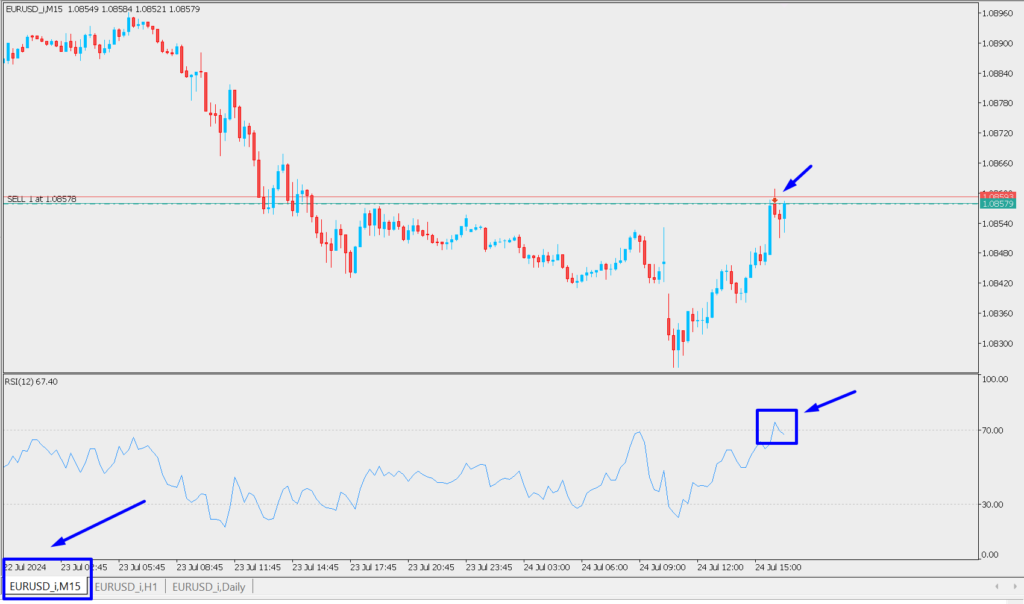Select the blue arrow pointing at the RSI rectangle
Viewport: 1024px width, 604px height.
[832, 400]
